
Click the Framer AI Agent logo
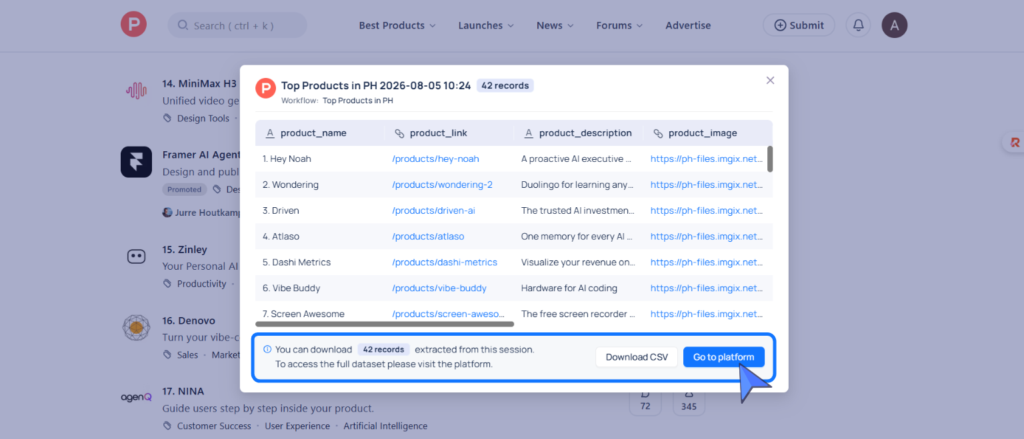(x=136, y=161)
